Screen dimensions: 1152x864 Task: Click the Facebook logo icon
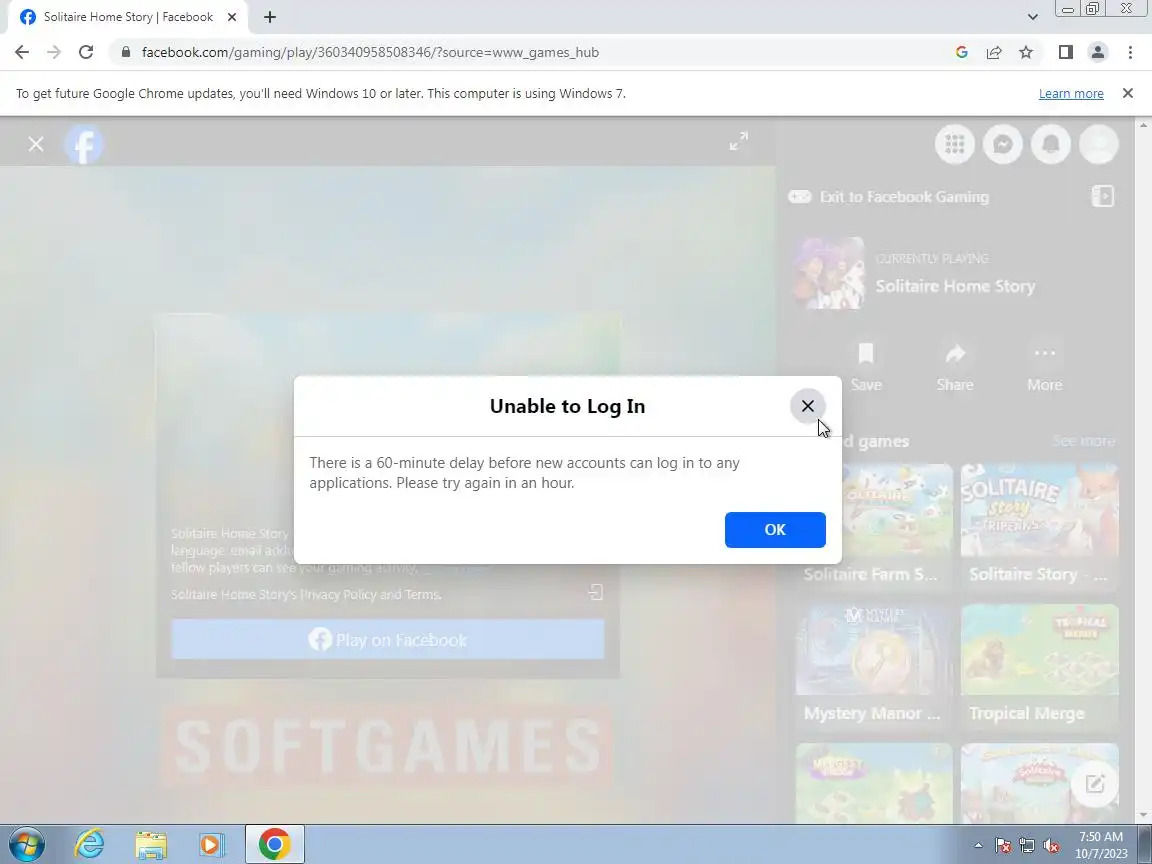pyautogui.click(x=84, y=144)
